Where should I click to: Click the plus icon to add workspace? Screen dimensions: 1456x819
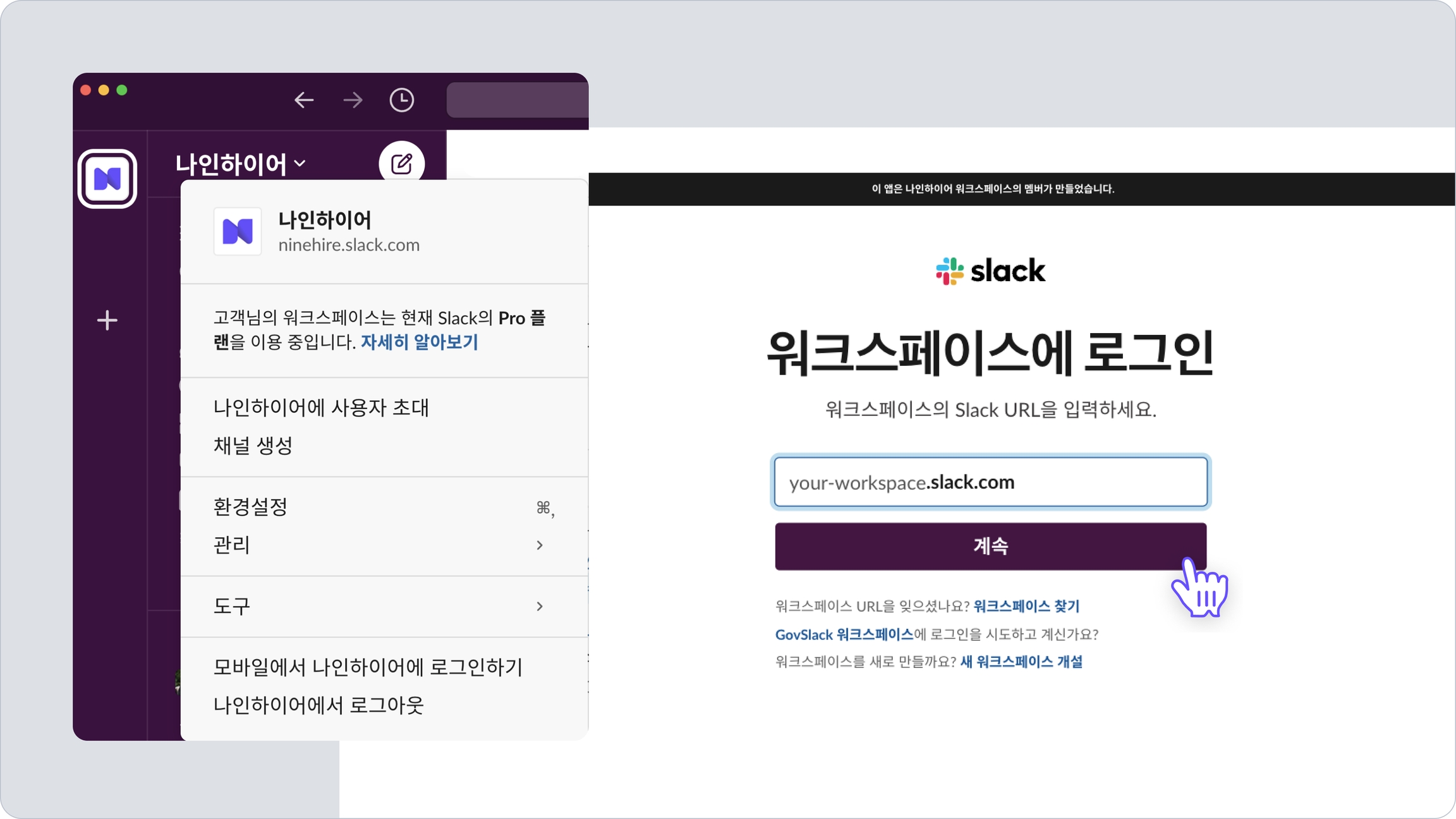pyautogui.click(x=107, y=320)
